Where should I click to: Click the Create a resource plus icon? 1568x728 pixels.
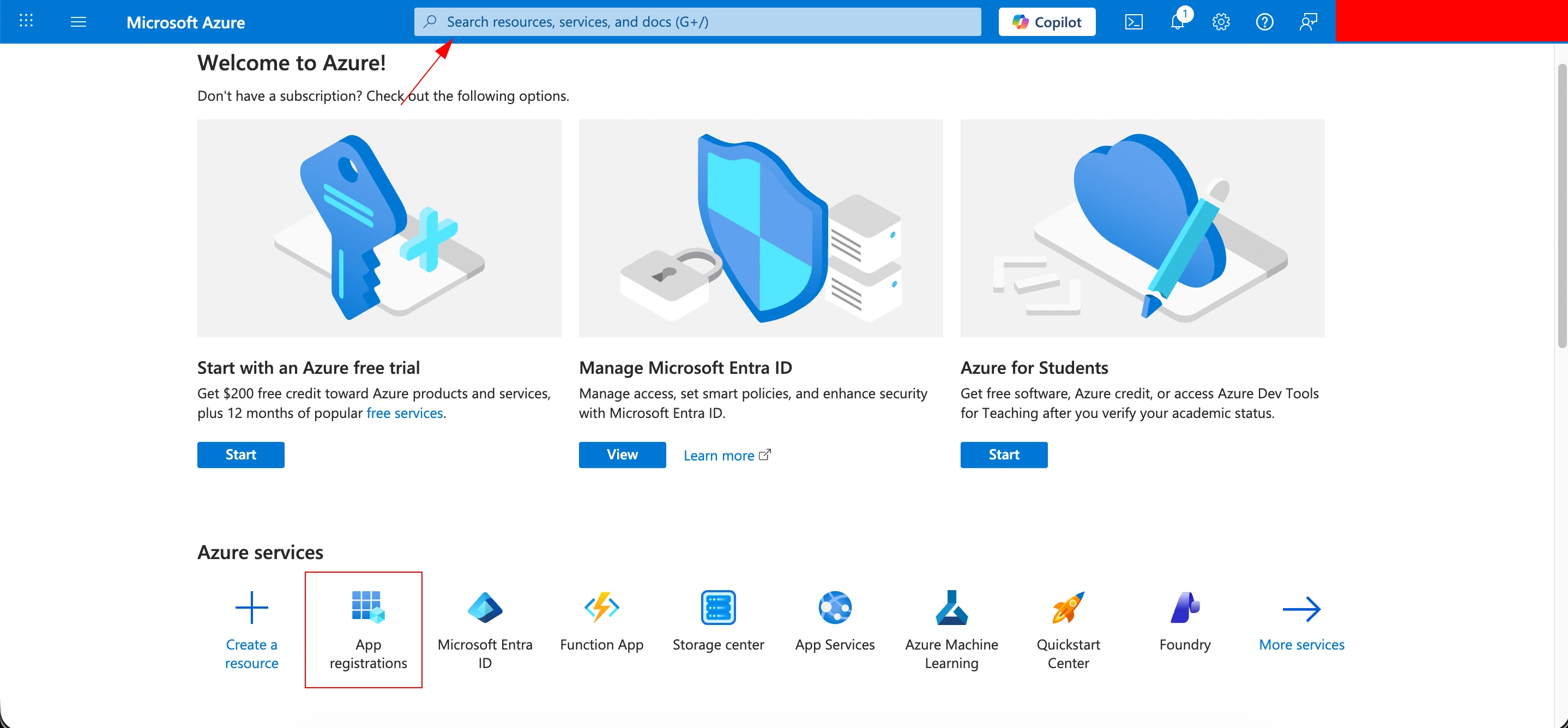coord(252,608)
